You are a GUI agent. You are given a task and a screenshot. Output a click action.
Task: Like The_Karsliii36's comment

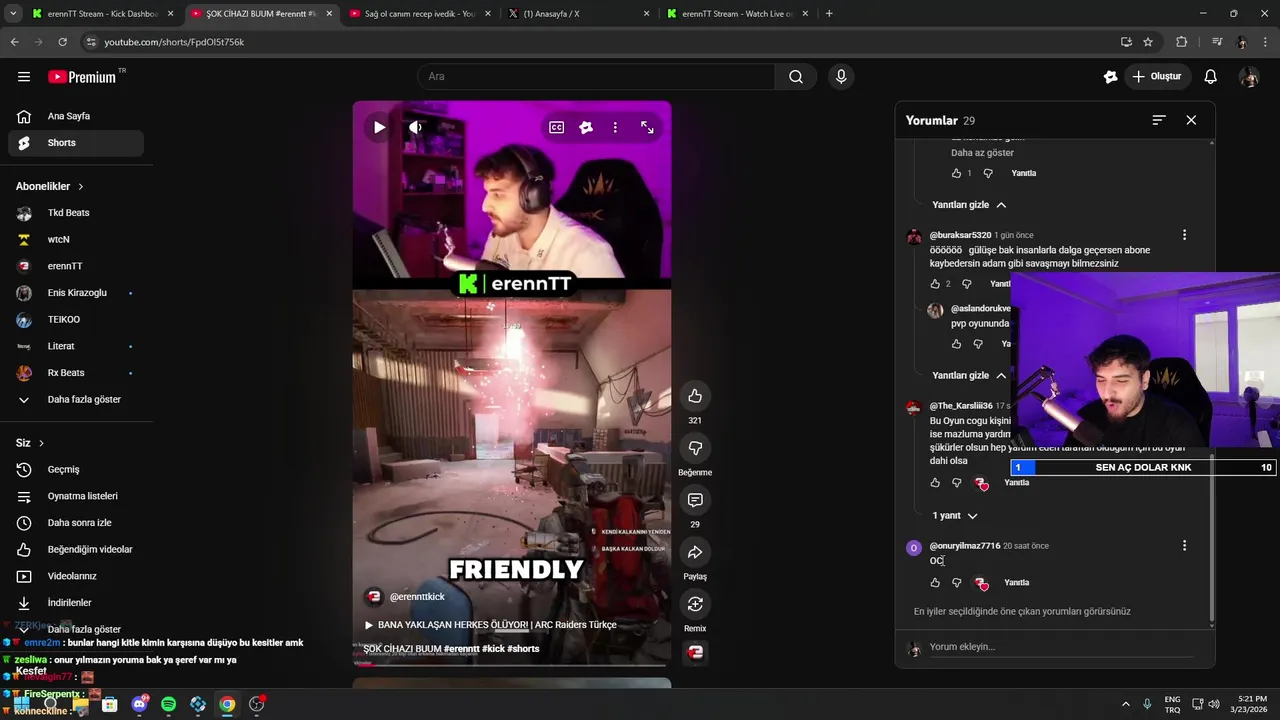point(935,483)
